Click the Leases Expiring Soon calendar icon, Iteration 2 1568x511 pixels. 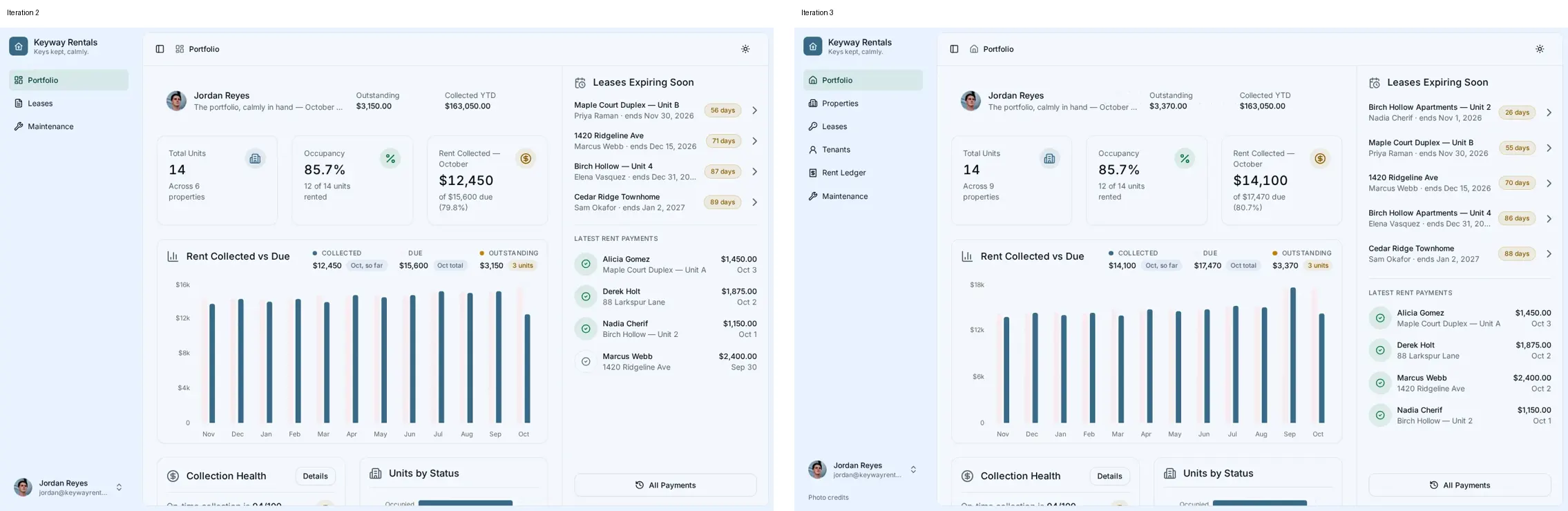tap(580, 83)
